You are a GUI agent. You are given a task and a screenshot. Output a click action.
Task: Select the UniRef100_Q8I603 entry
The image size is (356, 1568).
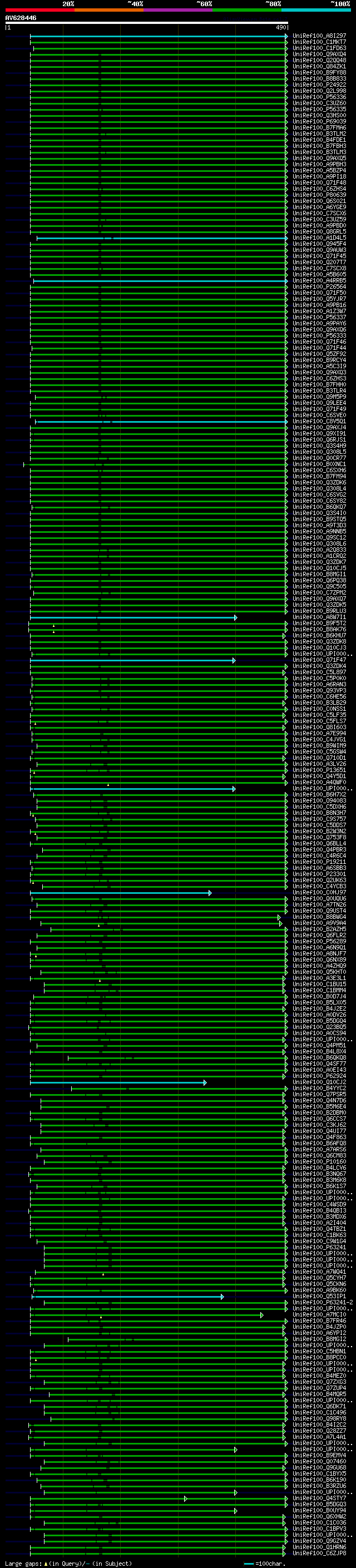(319, 727)
